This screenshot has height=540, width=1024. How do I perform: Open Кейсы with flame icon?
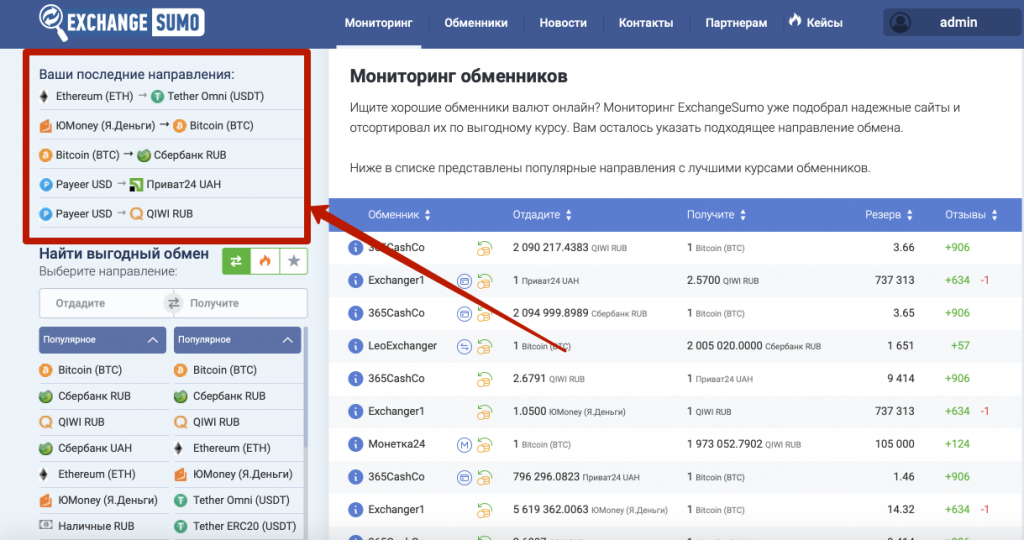[816, 22]
